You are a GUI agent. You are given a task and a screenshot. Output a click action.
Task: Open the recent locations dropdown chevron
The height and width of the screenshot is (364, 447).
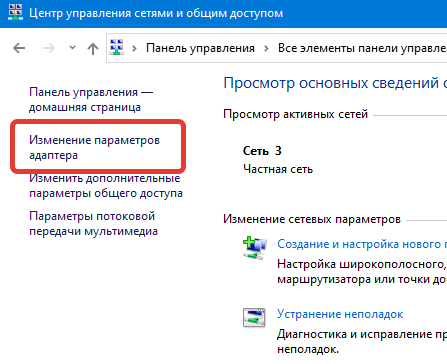pyautogui.click(x=72, y=48)
